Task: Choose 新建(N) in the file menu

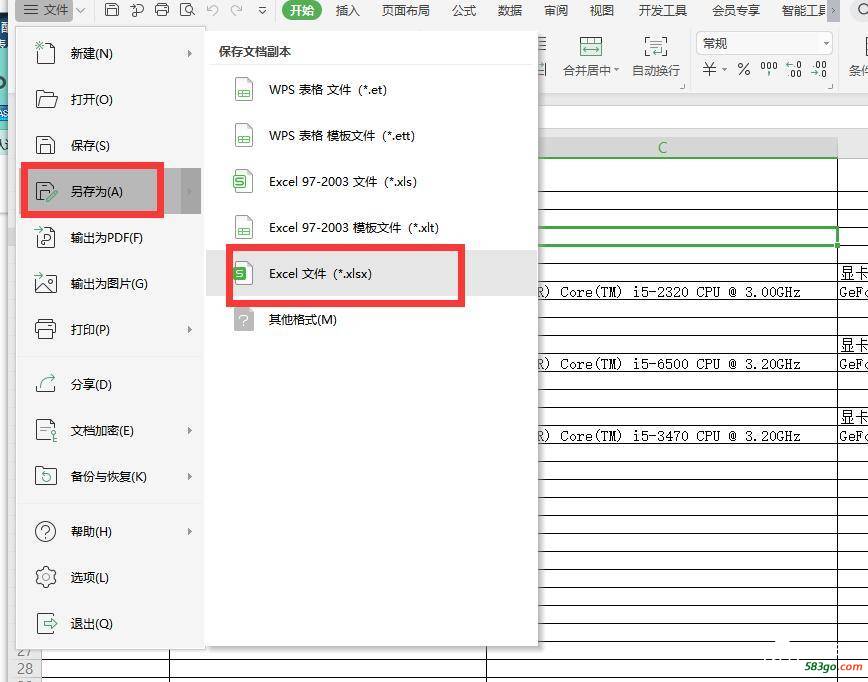Action: coord(111,54)
